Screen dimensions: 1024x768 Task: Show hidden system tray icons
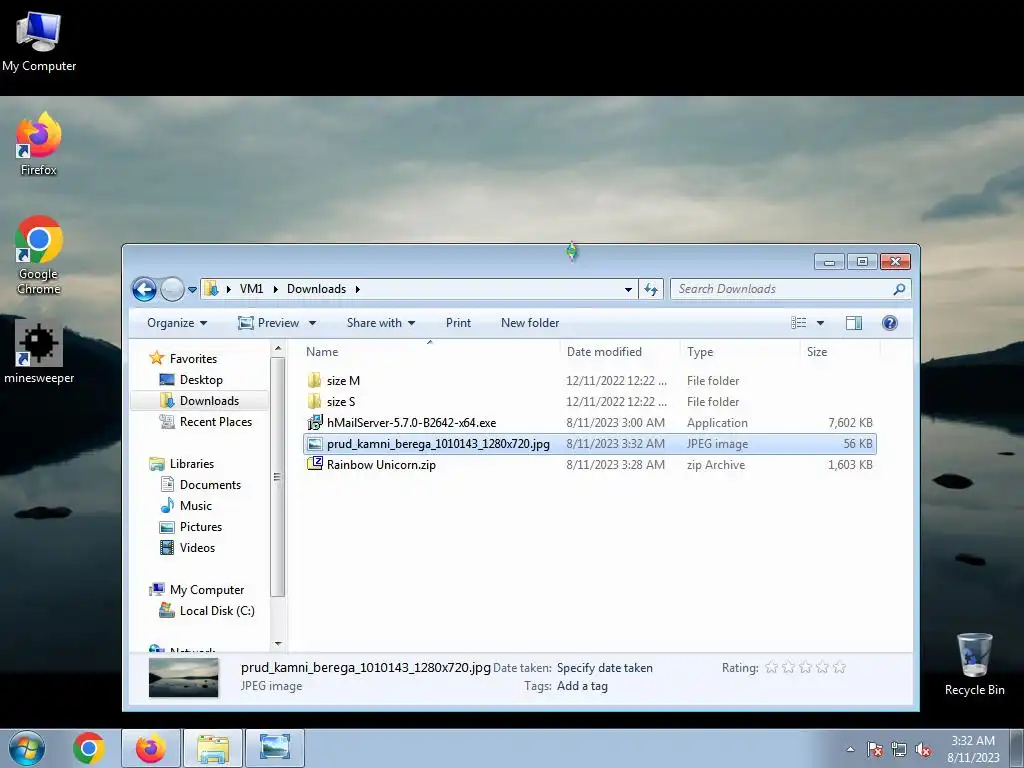click(x=850, y=749)
